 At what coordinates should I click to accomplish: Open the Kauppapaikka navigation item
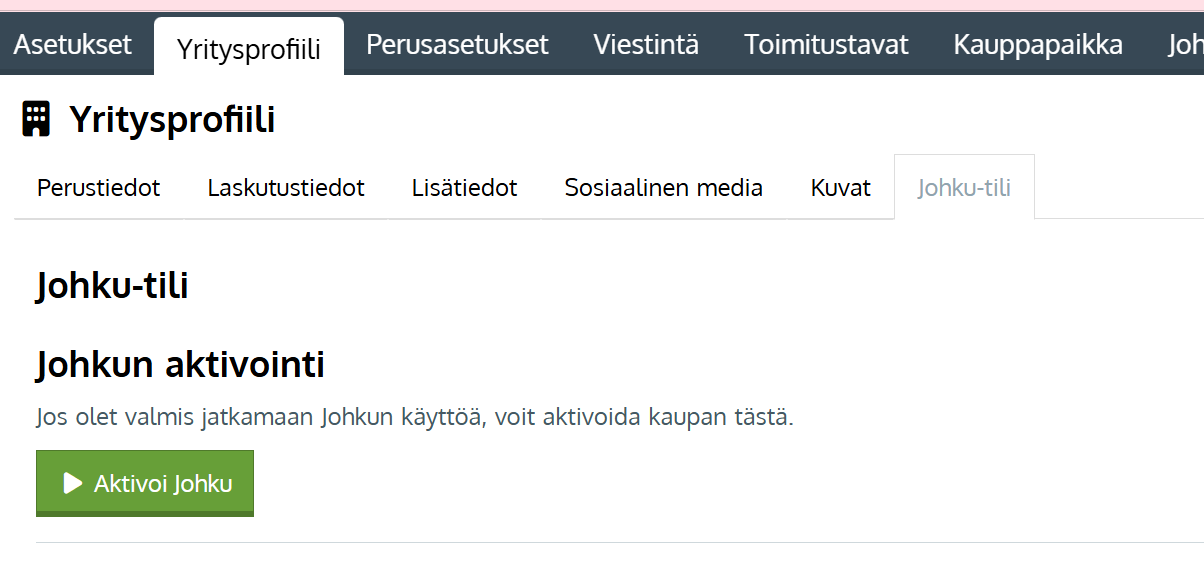click(1038, 45)
